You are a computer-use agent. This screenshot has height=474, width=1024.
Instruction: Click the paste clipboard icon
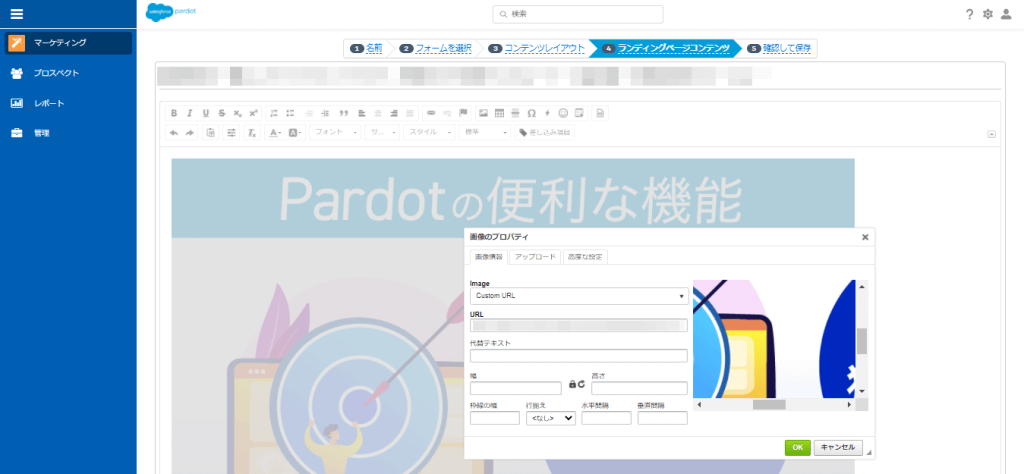point(211,133)
